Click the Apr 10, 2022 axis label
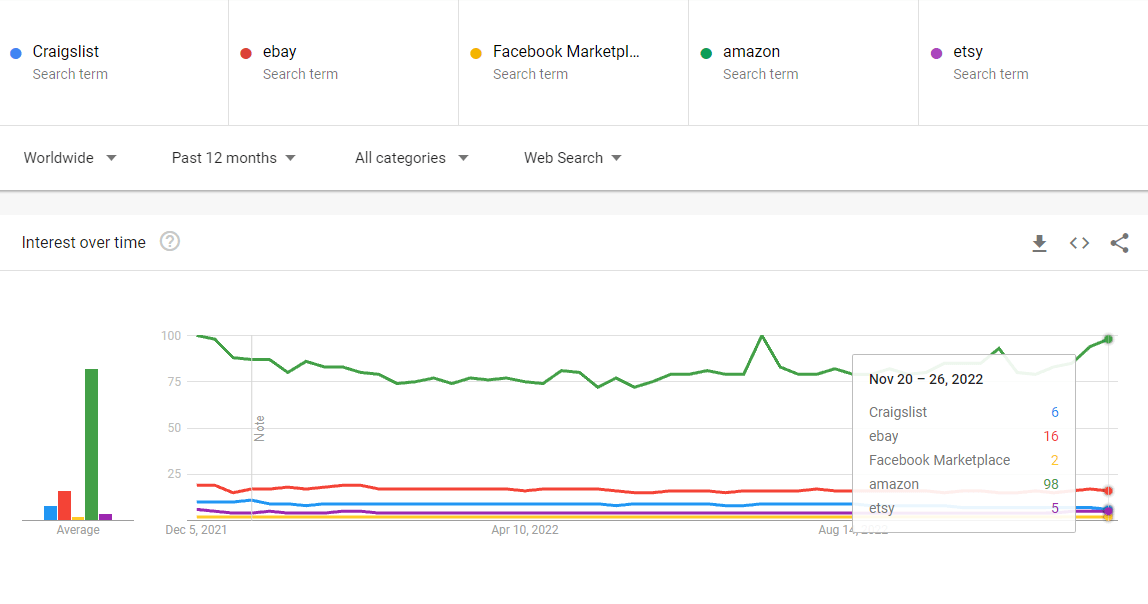This screenshot has width=1148, height=604. coord(525,529)
